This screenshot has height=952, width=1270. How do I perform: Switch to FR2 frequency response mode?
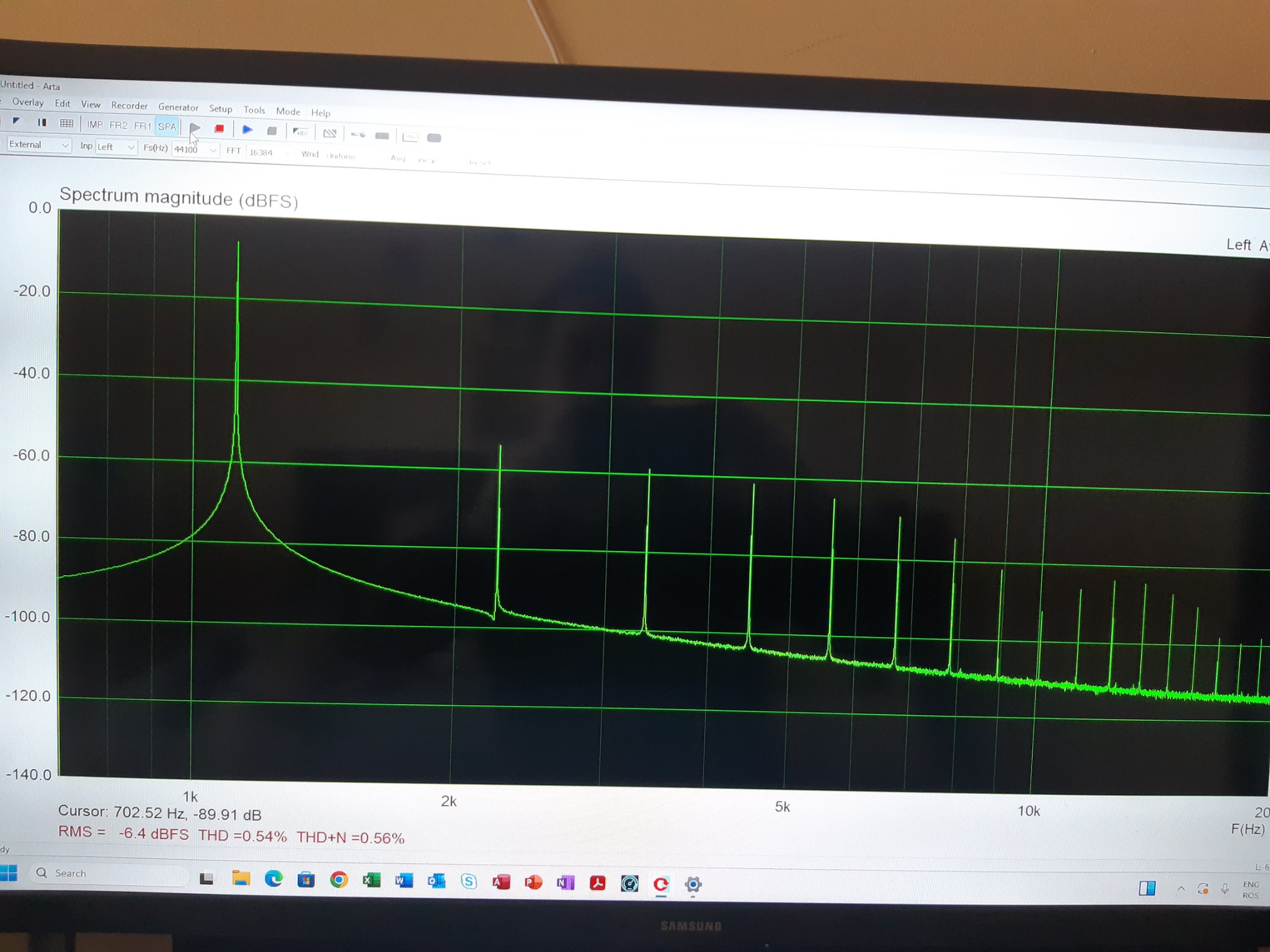(x=118, y=125)
